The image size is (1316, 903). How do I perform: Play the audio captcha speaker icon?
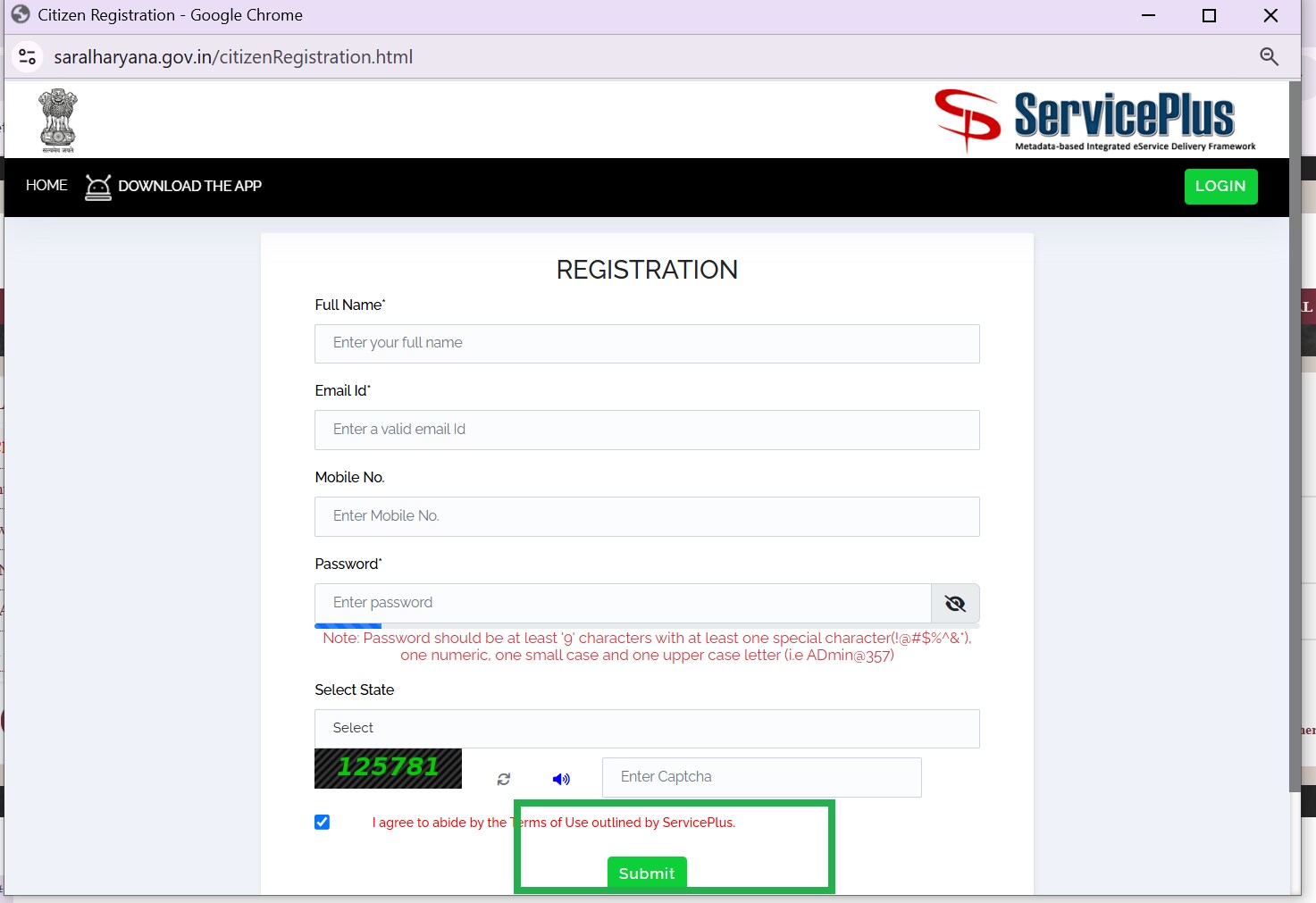[561, 779]
